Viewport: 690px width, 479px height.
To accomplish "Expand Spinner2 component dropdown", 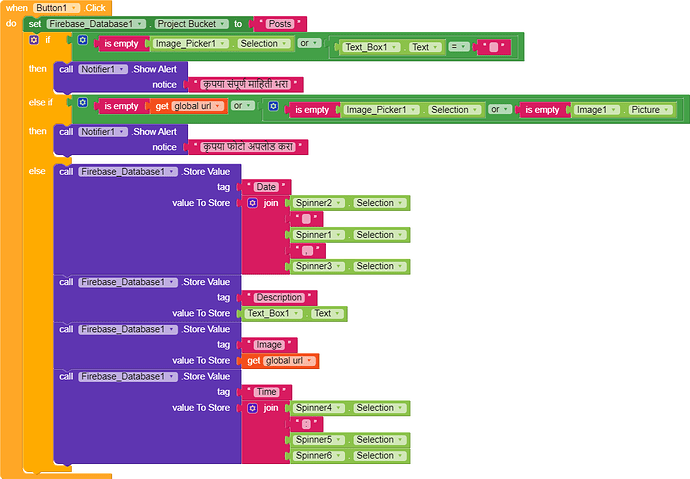I will pyautogui.click(x=338, y=203).
